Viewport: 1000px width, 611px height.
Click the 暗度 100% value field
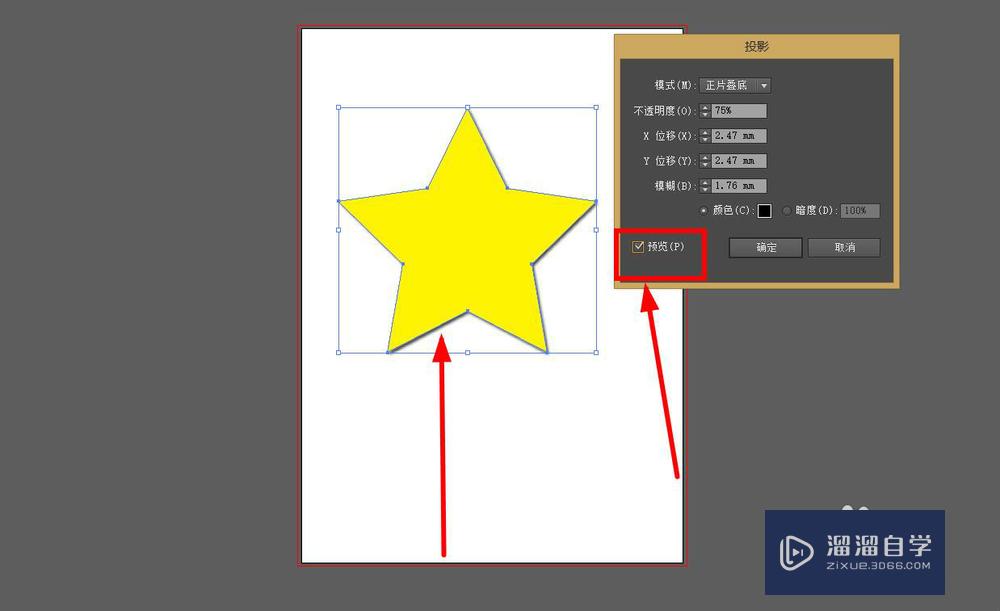click(860, 210)
